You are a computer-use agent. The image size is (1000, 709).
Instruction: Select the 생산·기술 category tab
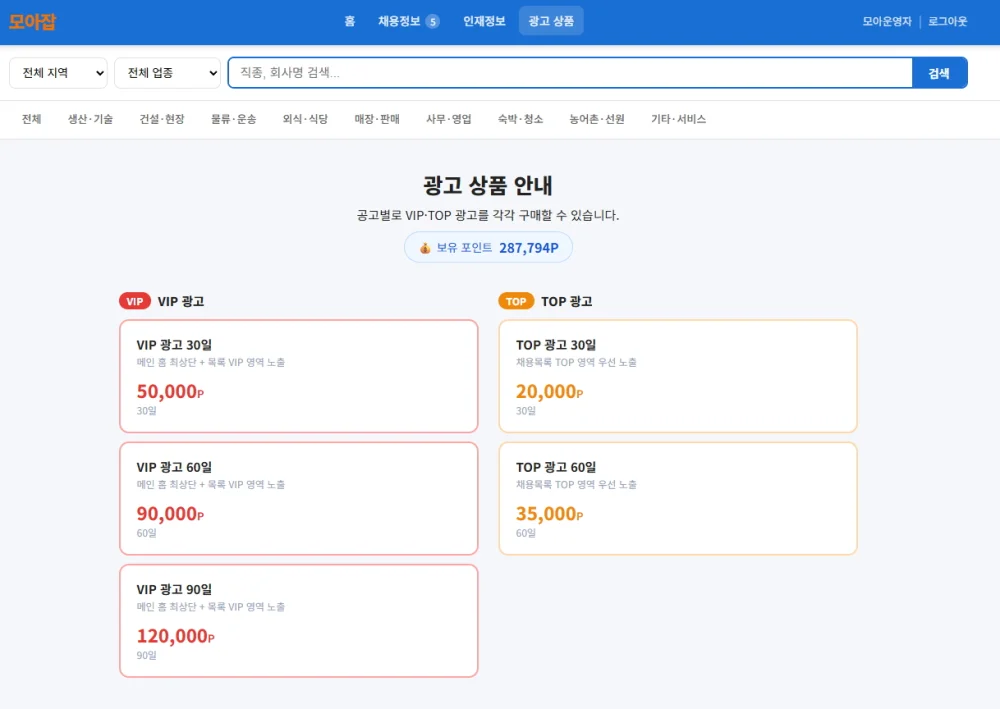click(x=91, y=119)
